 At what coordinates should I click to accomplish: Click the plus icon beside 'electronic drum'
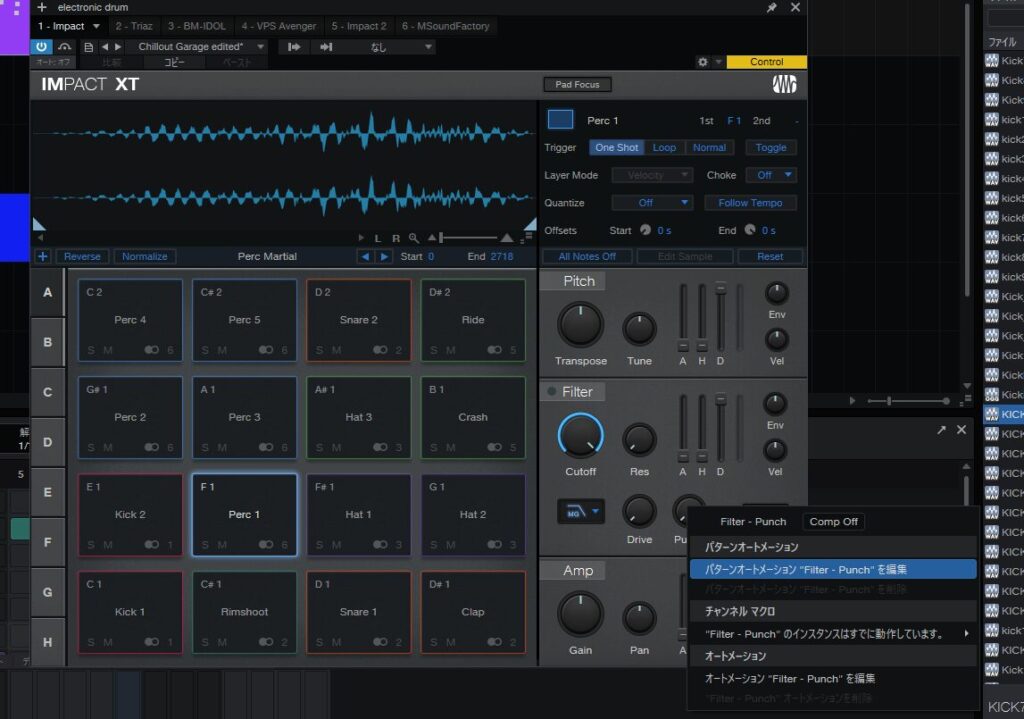[x=42, y=7]
